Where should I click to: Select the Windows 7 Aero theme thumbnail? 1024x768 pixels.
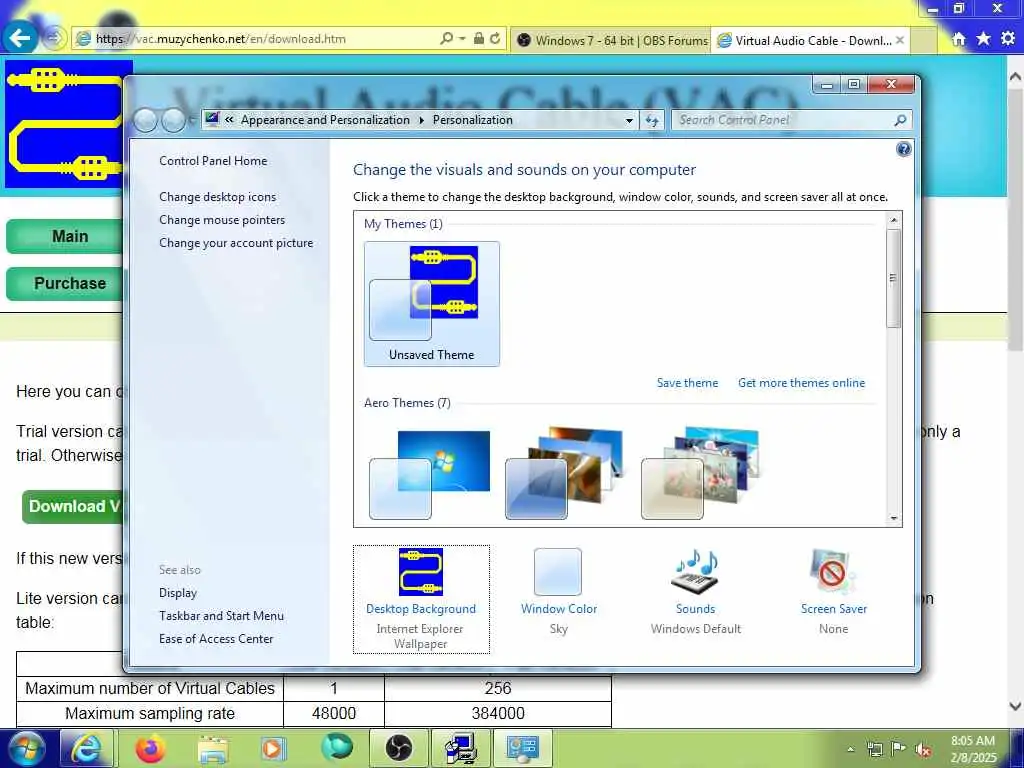click(430, 474)
